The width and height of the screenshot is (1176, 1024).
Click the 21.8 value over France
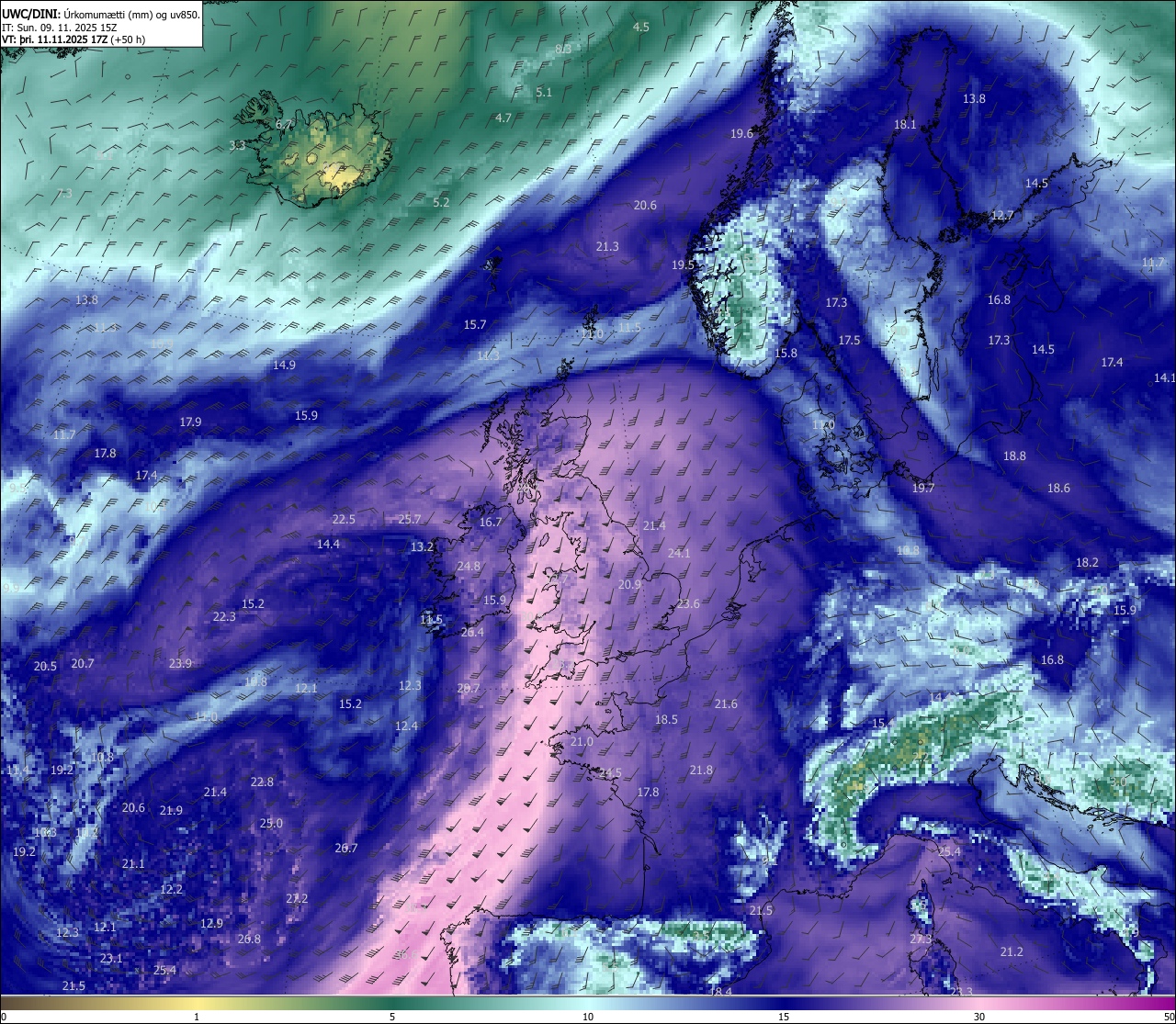coord(701,771)
